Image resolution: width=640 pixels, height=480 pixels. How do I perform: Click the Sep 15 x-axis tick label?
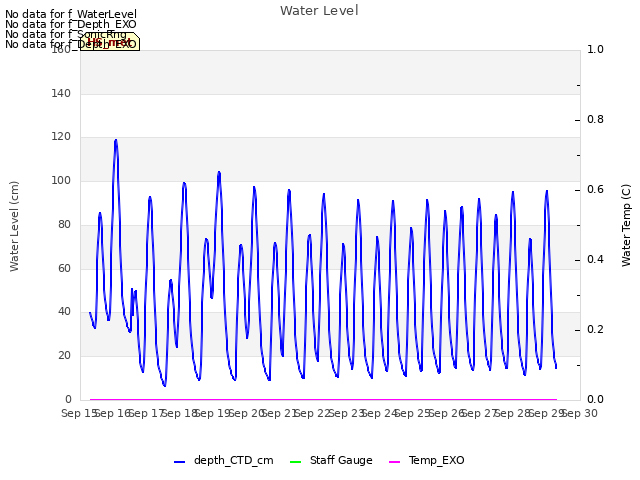click(x=79, y=413)
